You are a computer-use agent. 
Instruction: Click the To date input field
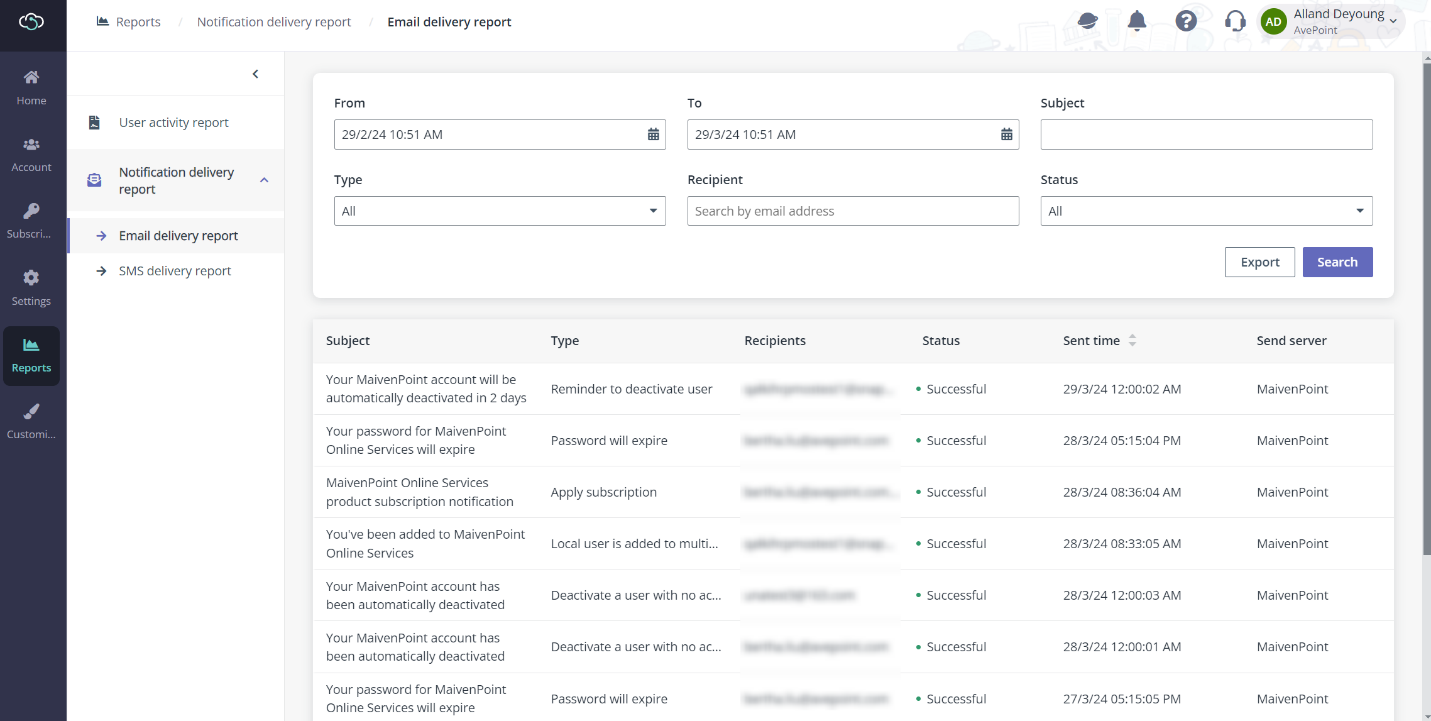pos(853,134)
